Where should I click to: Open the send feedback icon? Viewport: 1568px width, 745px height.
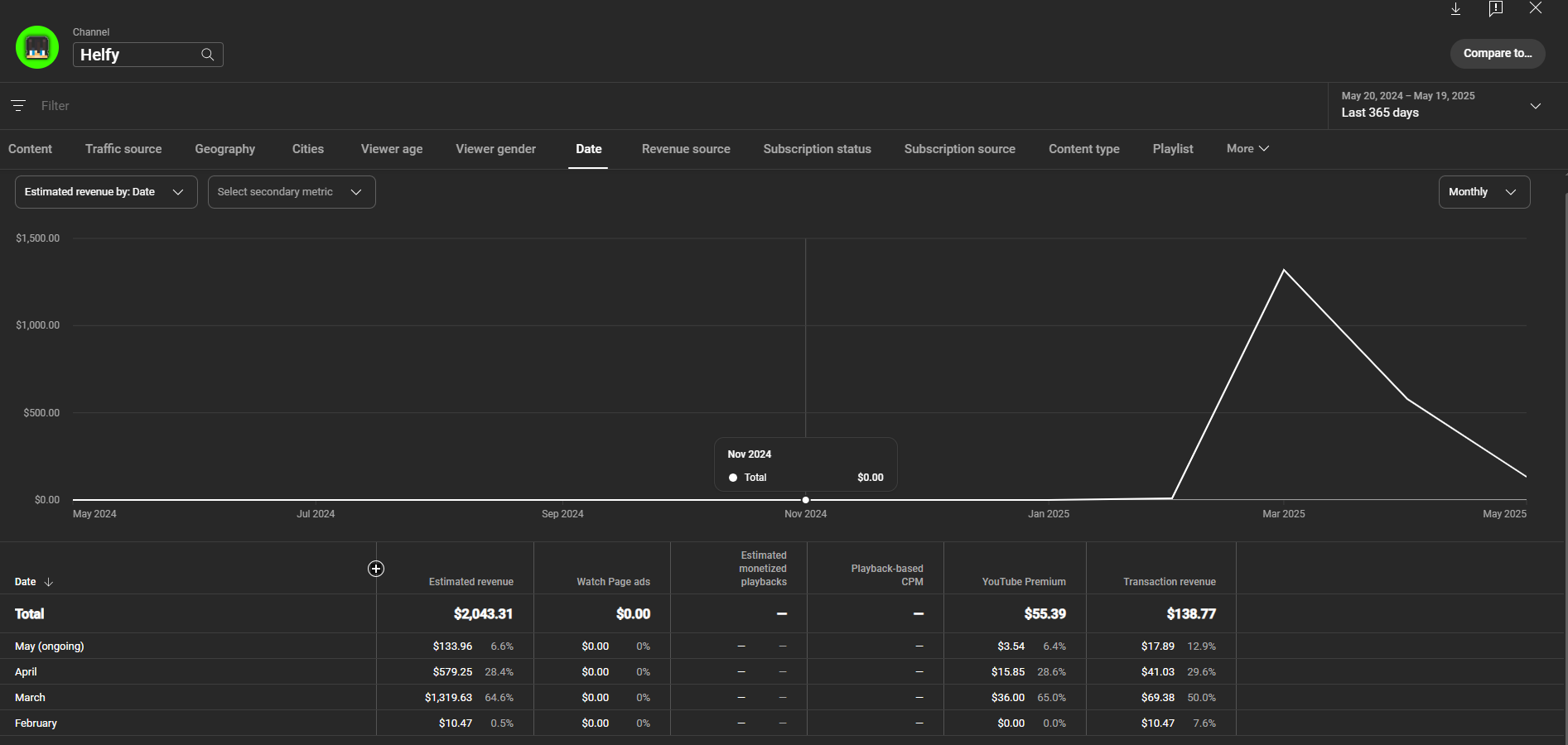1496,8
